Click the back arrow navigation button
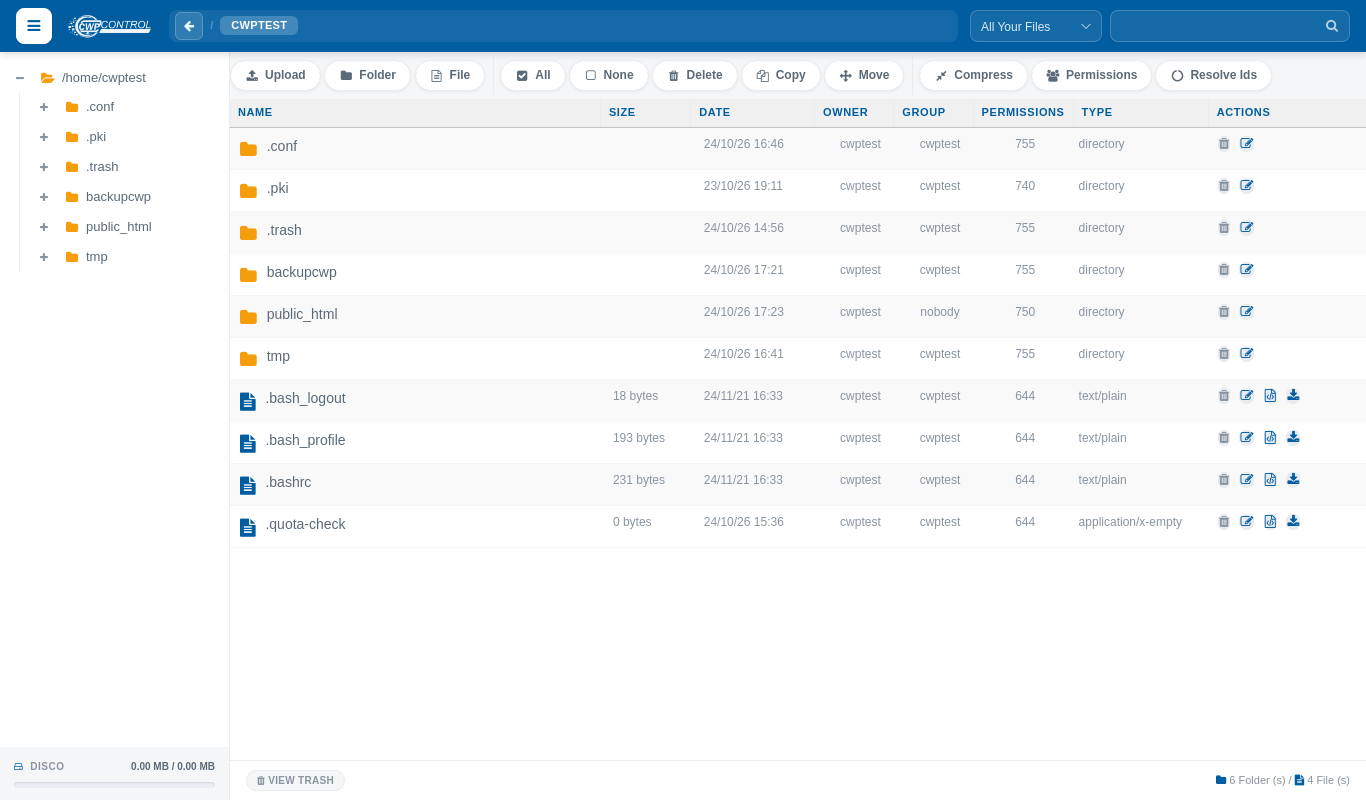 pyautogui.click(x=189, y=26)
